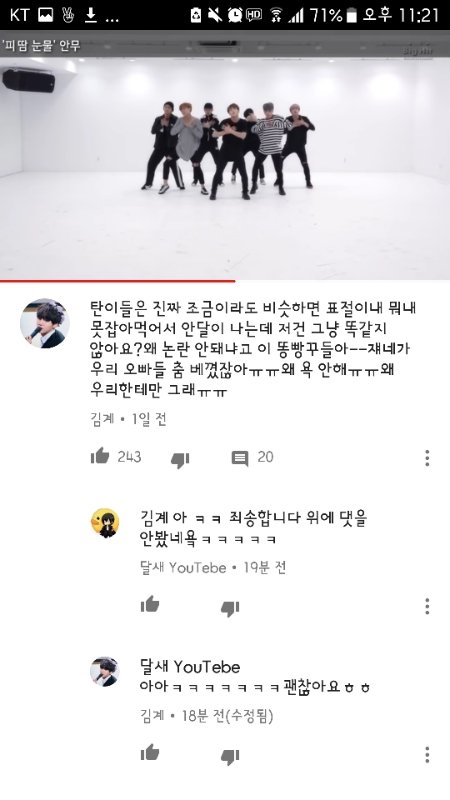Screen dimensions: 450x800
Task: Tap the top commenter's profile picture
Action: (45, 324)
